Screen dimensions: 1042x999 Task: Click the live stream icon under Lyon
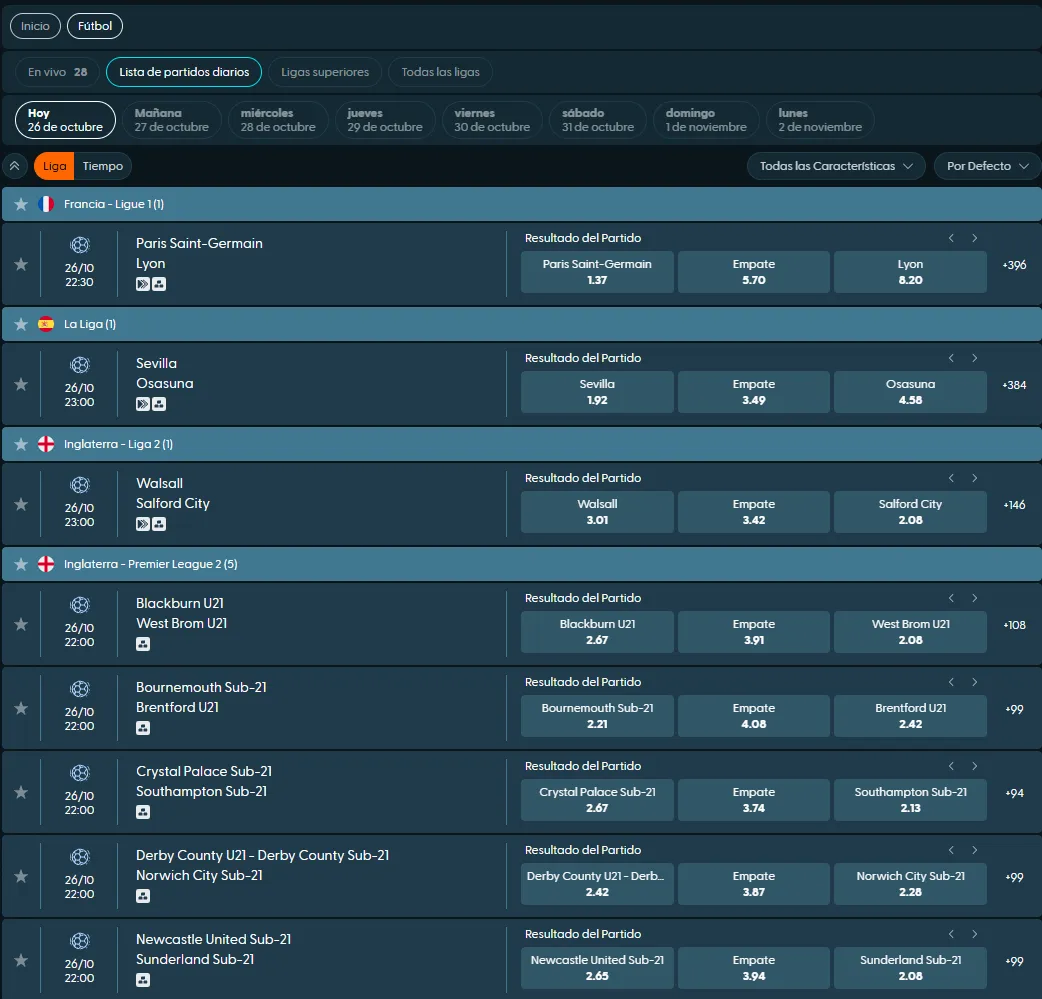[143, 284]
